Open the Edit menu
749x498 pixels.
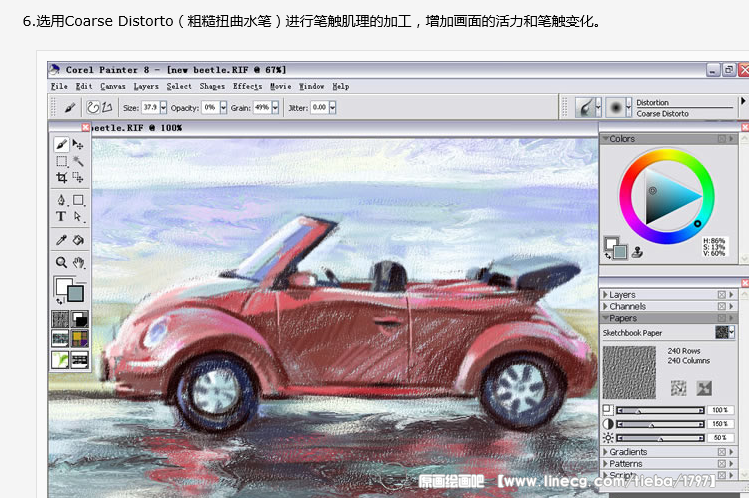point(84,86)
